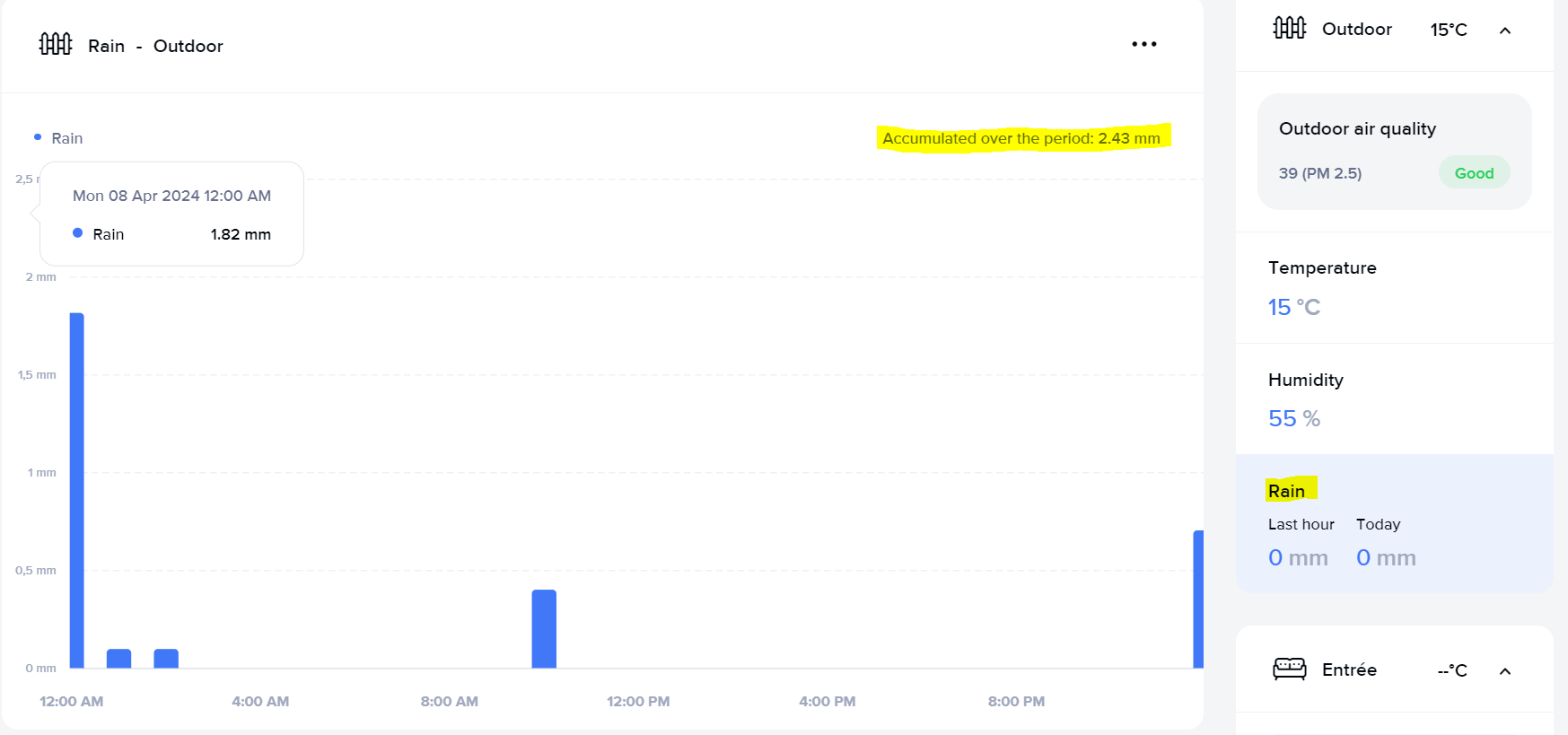1568x735 pixels.
Task: Click the Entrée sofa icon
Action: pos(1289,669)
